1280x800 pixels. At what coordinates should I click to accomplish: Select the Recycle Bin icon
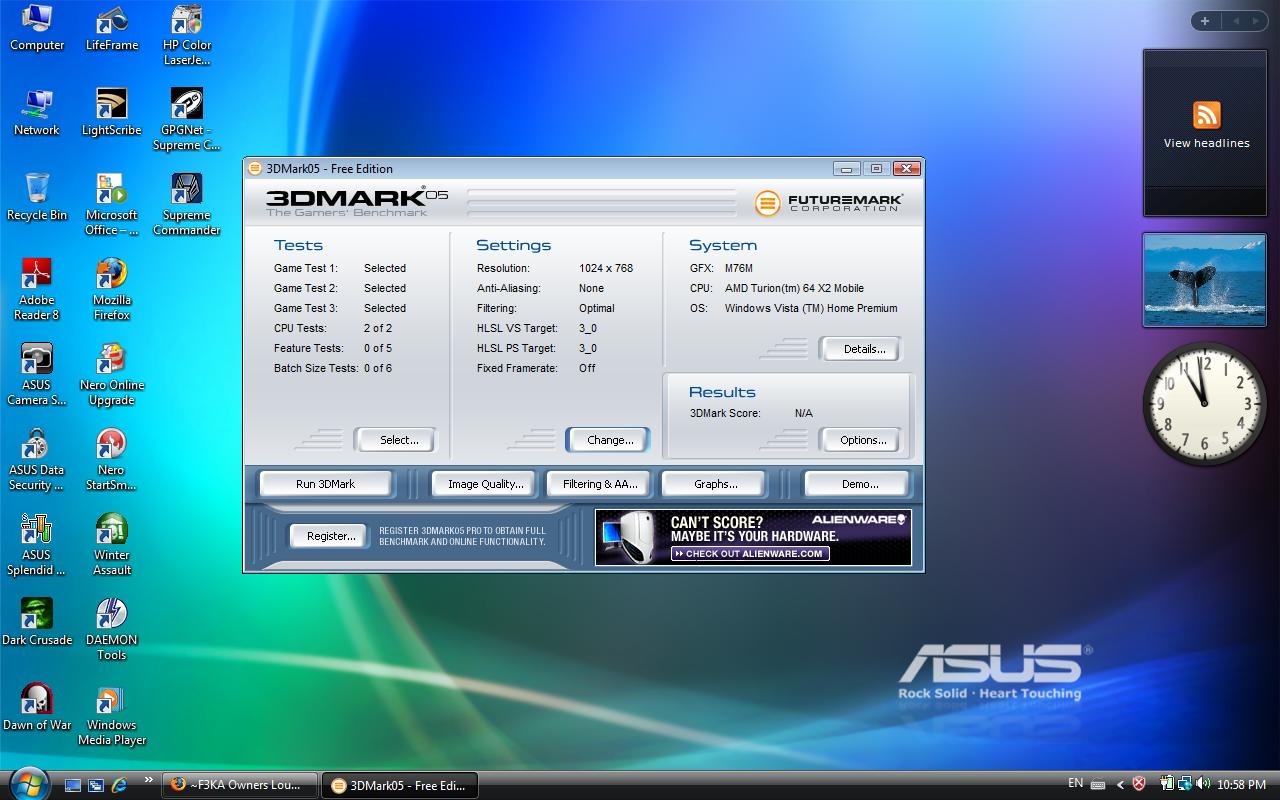[x=37, y=198]
